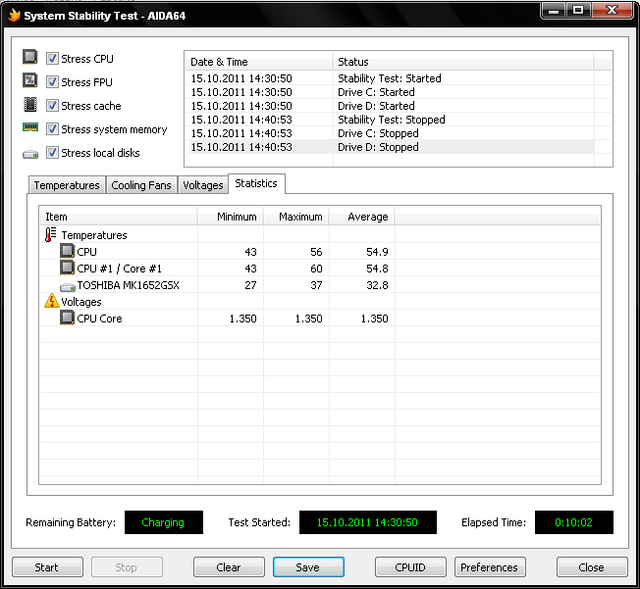The width and height of the screenshot is (640, 589).
Task: Click the warning icon next to Voltages
Action: (52, 301)
